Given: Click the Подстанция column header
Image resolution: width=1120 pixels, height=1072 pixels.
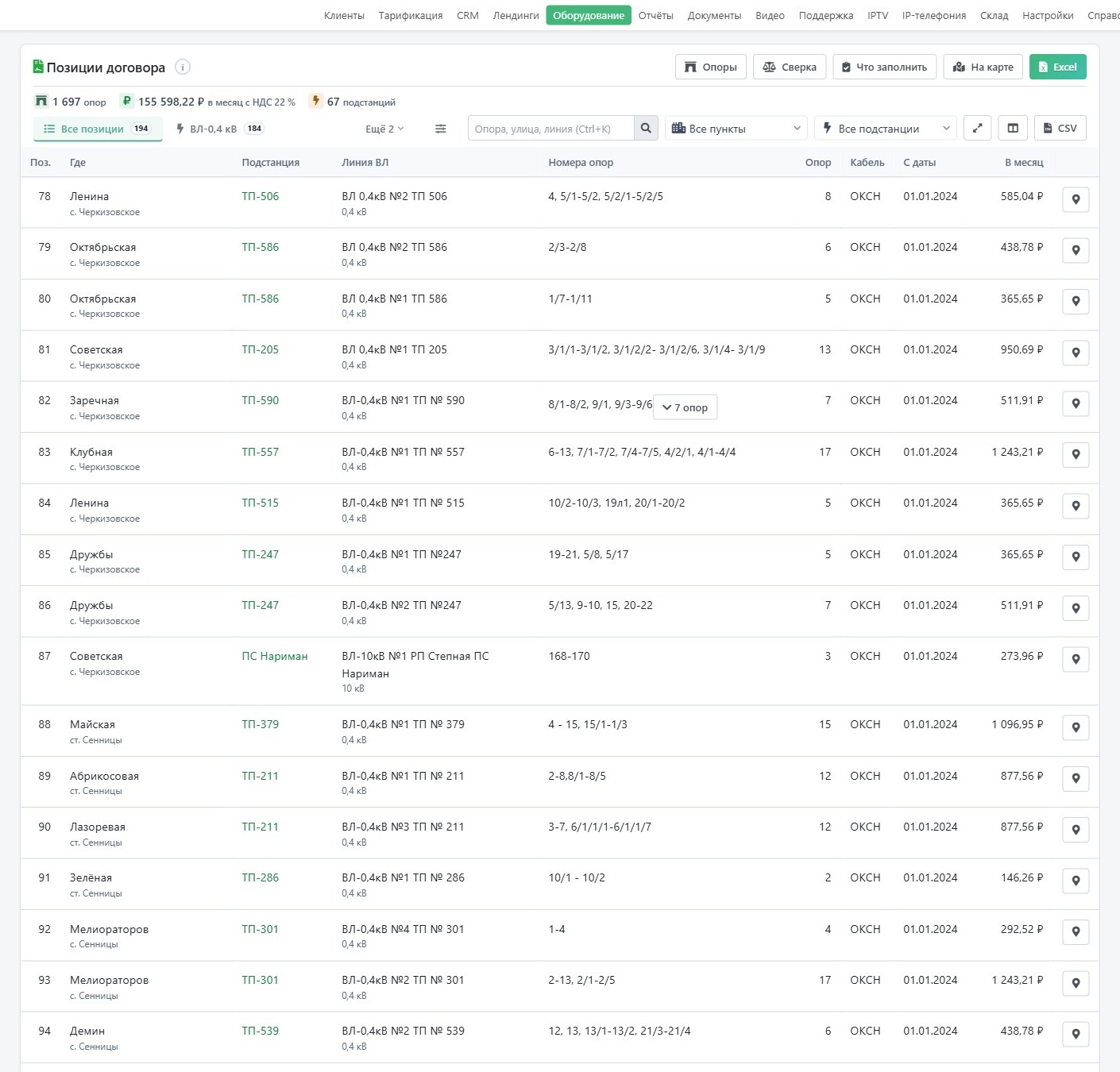Looking at the screenshot, I should [x=271, y=162].
